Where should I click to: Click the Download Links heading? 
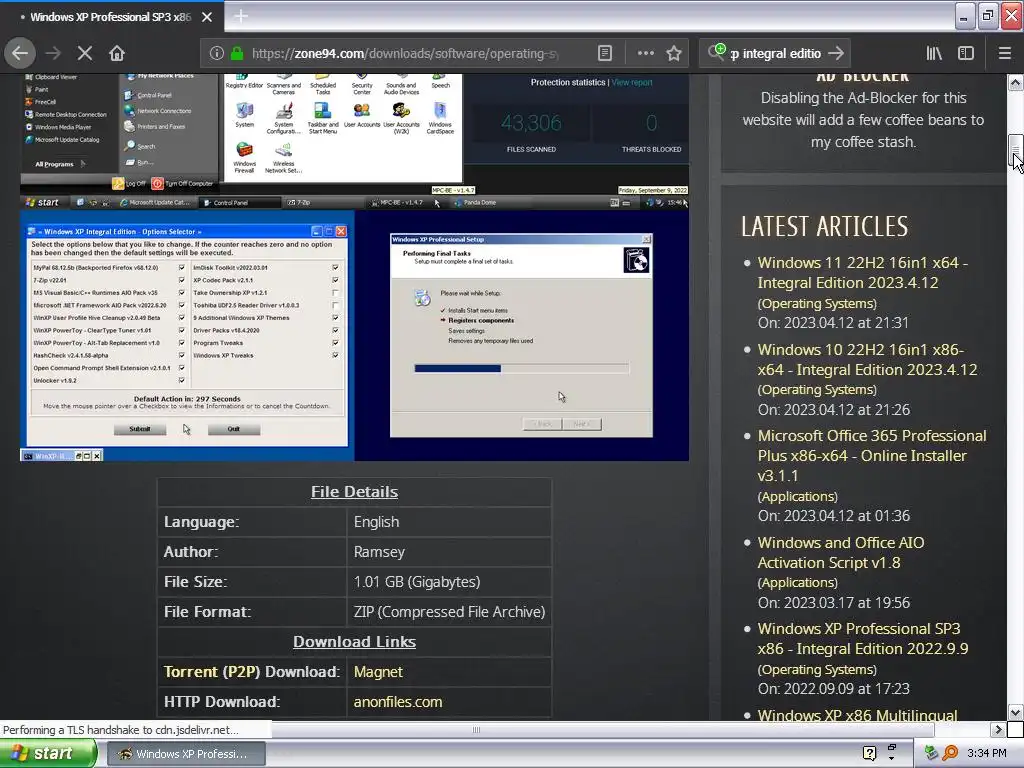click(354, 642)
